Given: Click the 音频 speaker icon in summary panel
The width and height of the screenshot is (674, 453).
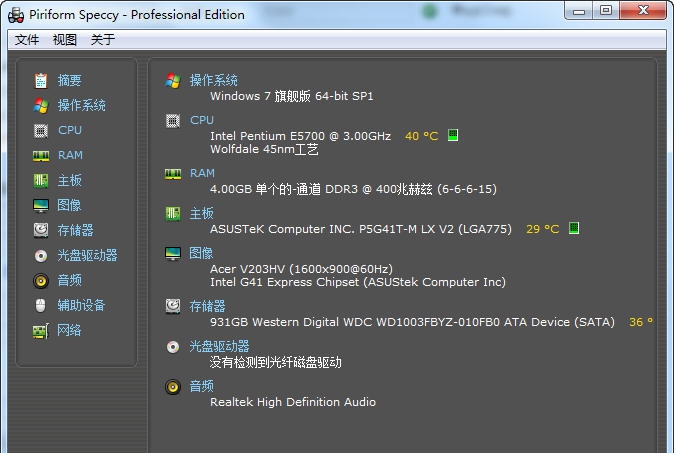Looking at the screenshot, I should coord(173,387).
